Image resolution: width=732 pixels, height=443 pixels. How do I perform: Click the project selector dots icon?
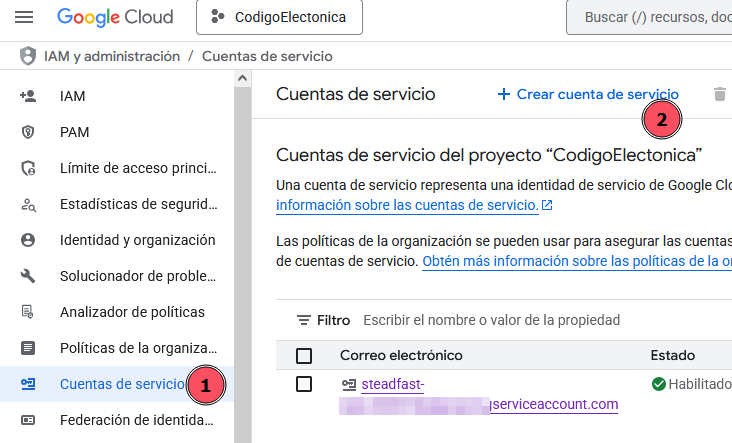point(218,17)
